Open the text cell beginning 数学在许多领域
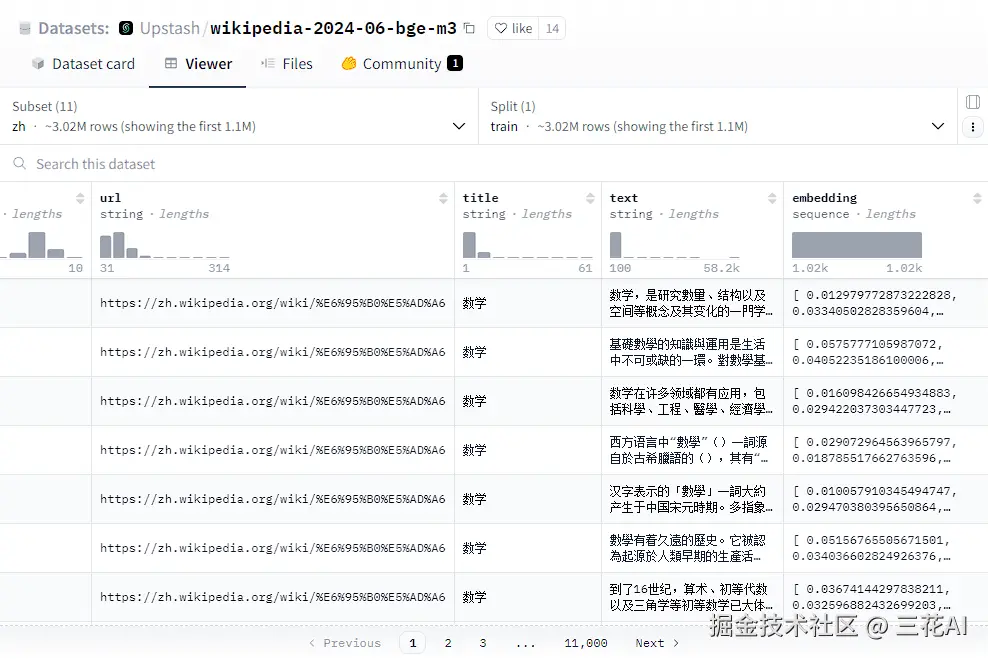 tap(692, 401)
